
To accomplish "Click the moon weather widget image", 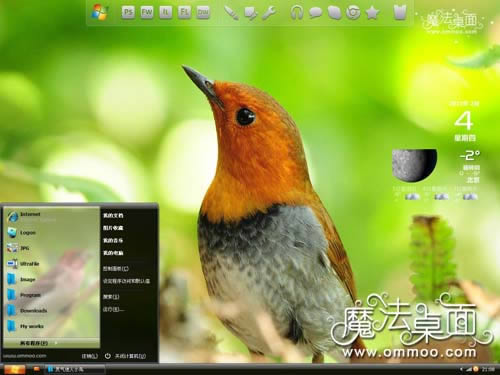I will [415, 165].
